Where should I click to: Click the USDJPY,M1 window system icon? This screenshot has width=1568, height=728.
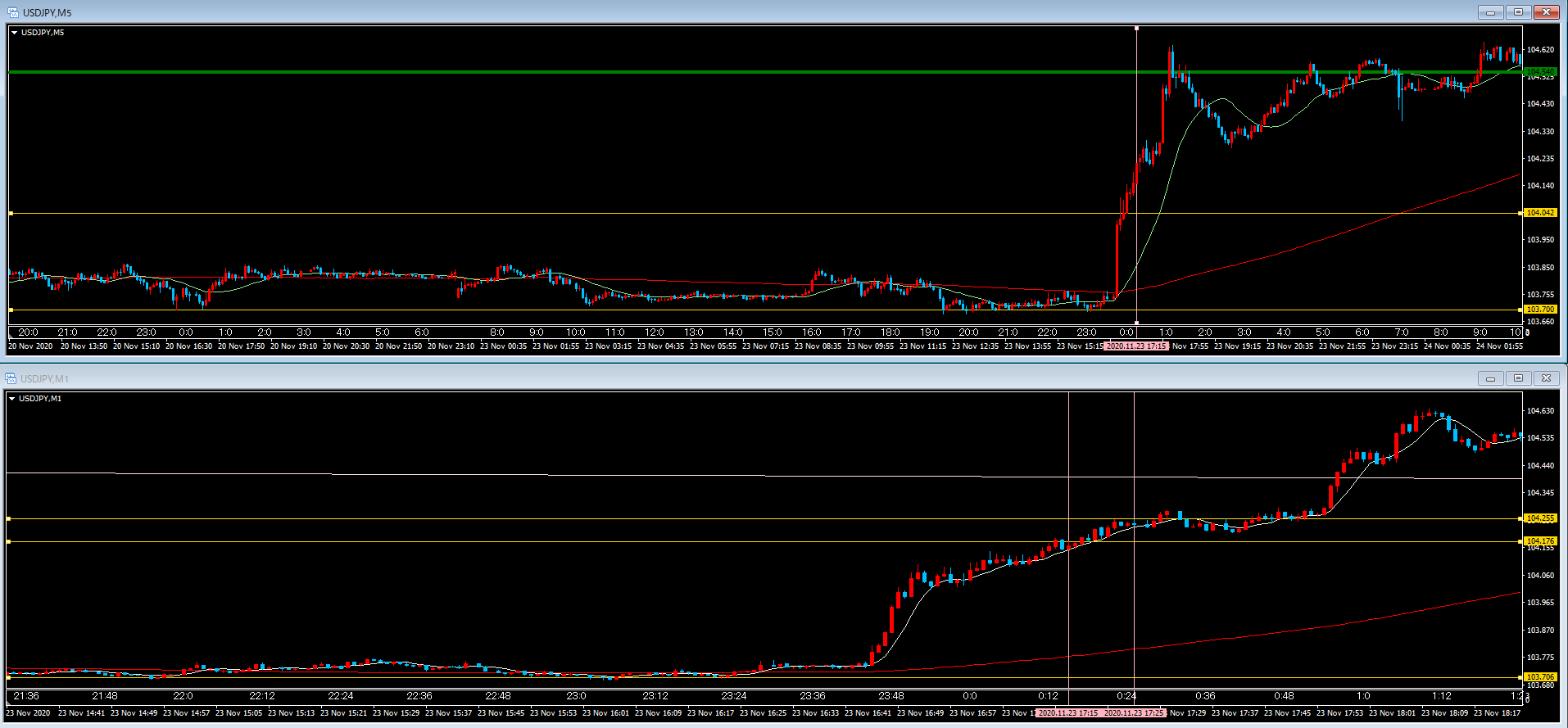pos(11,378)
